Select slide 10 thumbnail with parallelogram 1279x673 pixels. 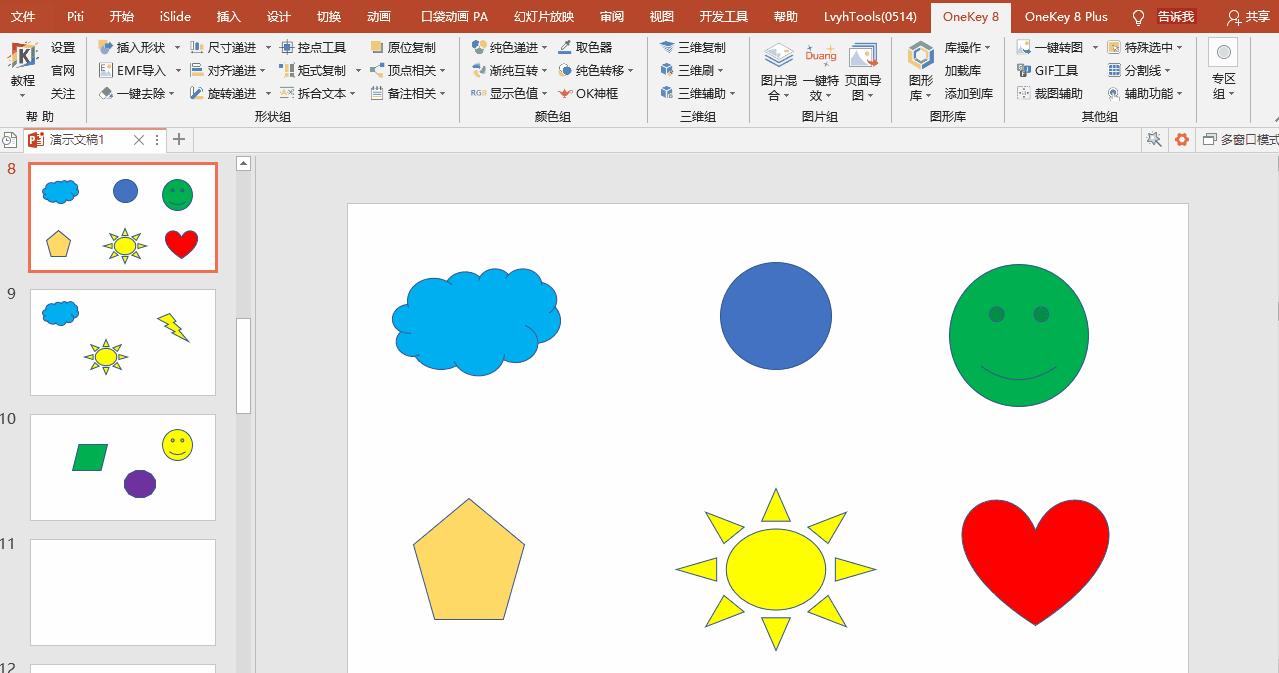point(123,467)
